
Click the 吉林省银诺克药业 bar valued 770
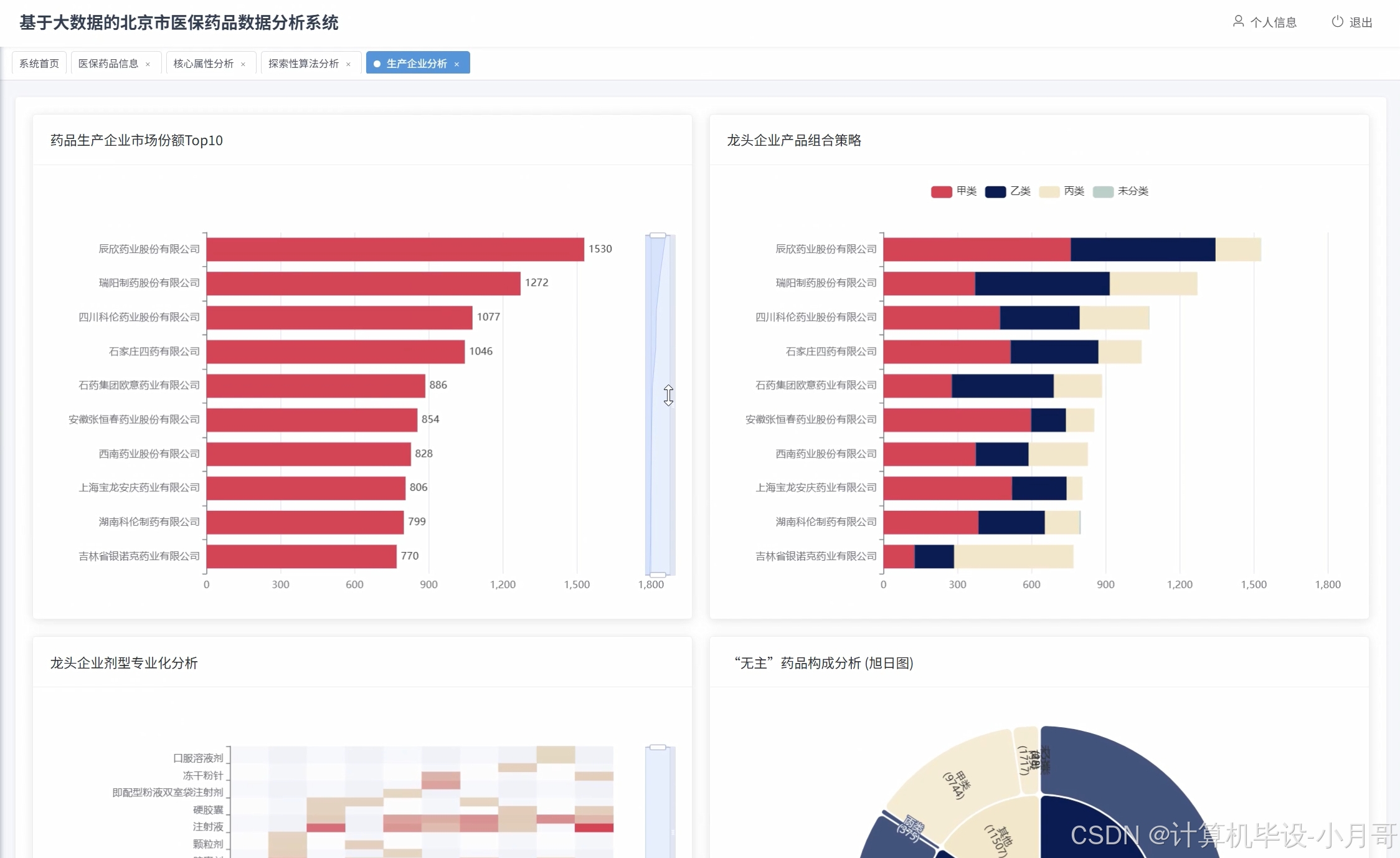(301, 556)
